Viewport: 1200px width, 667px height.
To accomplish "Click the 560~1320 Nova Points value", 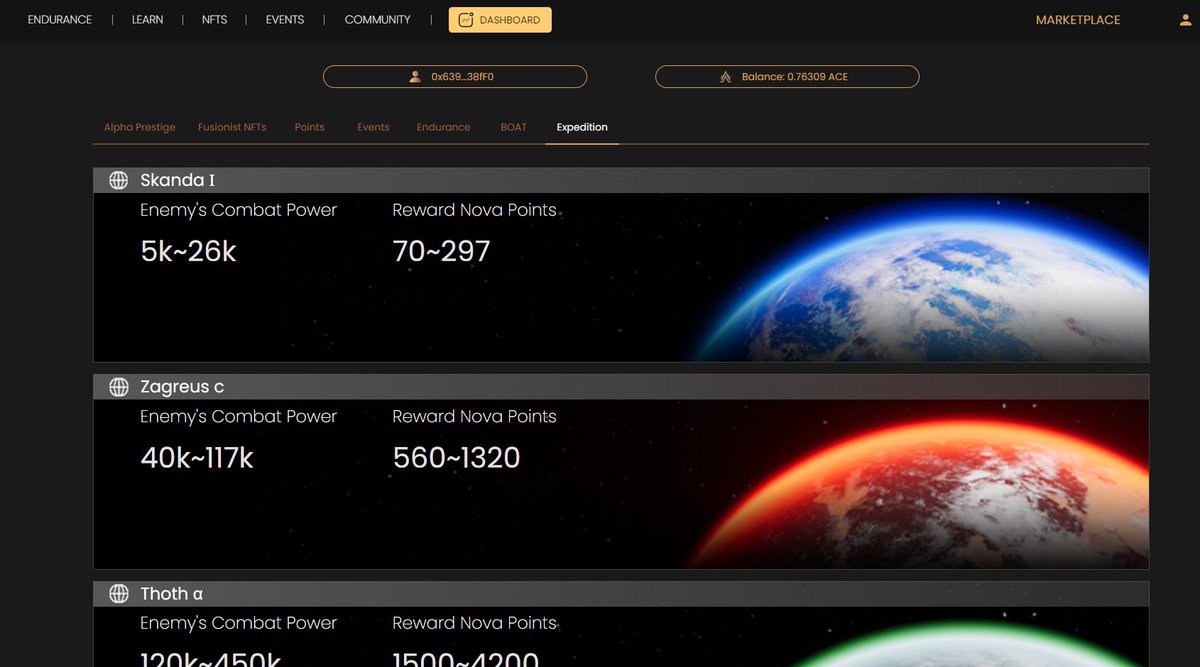I will pos(457,458).
